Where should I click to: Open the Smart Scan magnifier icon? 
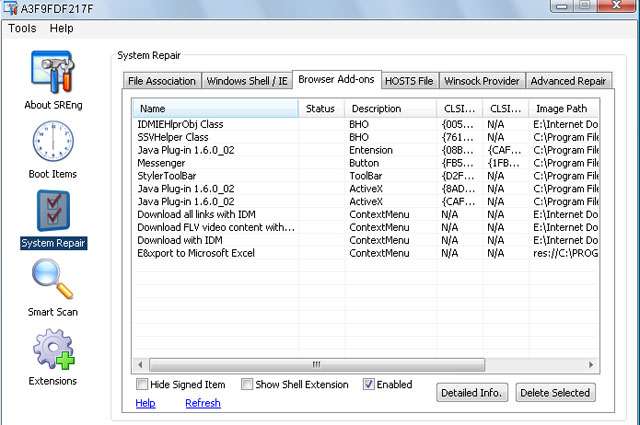pos(52,280)
